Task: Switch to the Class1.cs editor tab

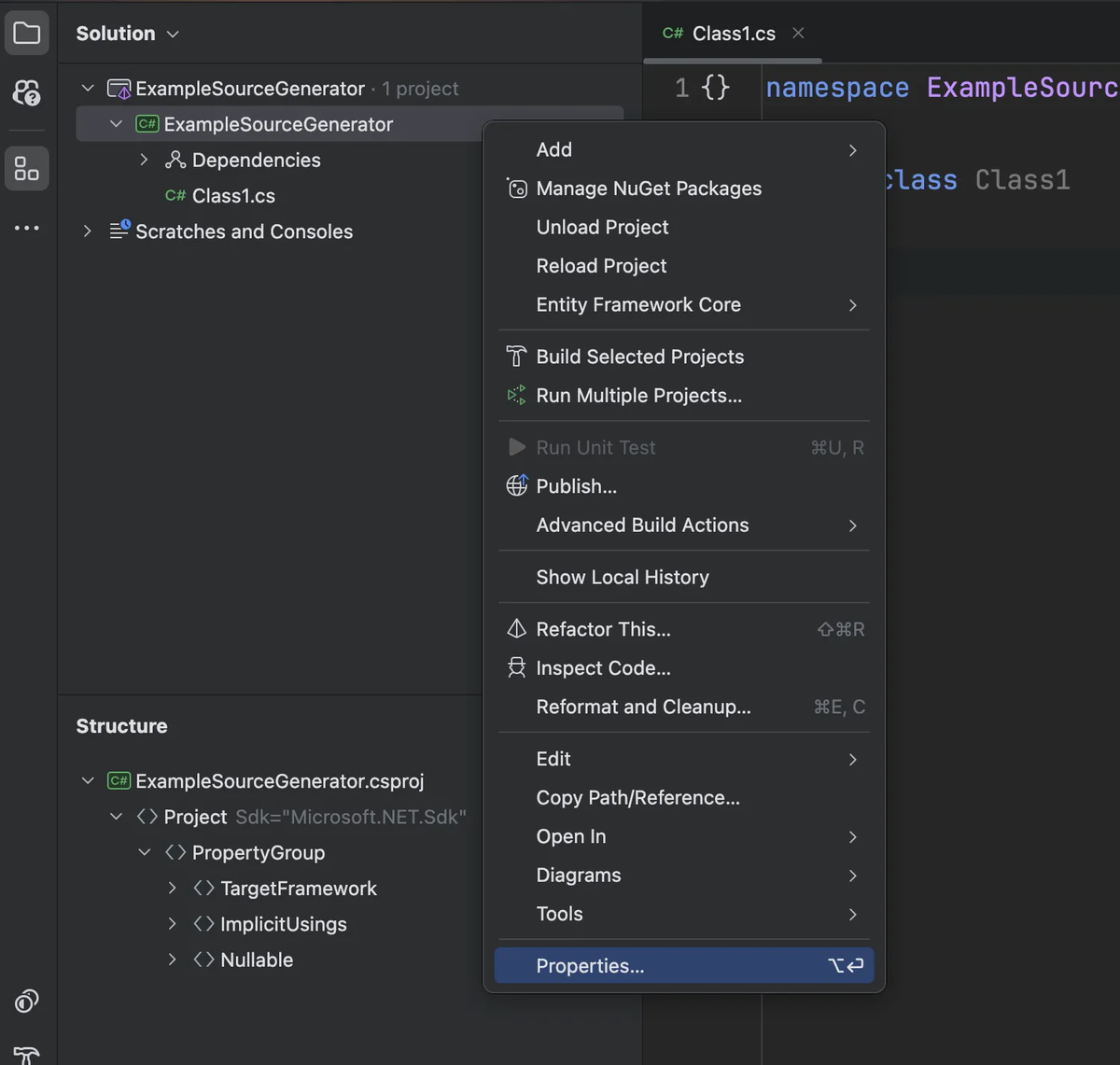Action: click(733, 34)
